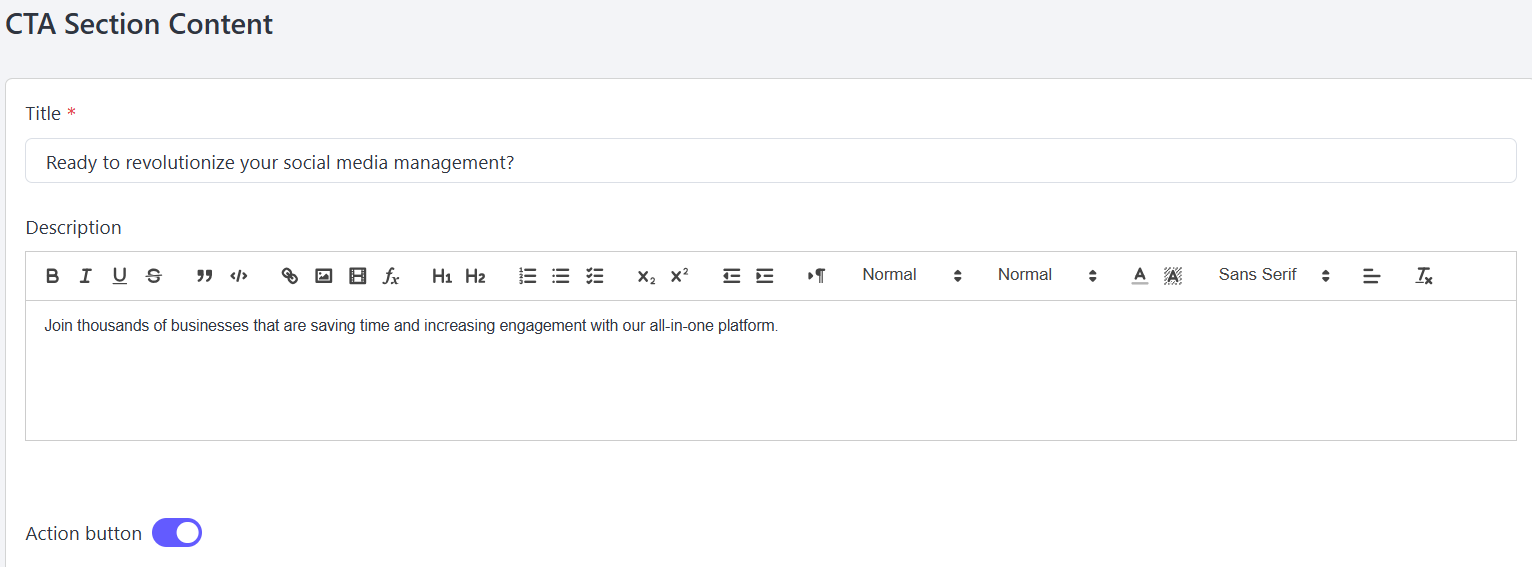Insert a hyperlink
Screen dimensions: 1532x567
[x=290, y=276]
